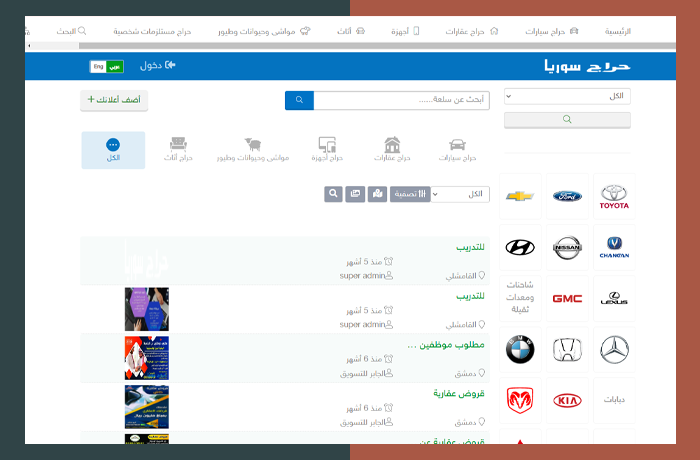Open the Toyota brand listings
Screen dimensions: 700x460
[x=614, y=197]
